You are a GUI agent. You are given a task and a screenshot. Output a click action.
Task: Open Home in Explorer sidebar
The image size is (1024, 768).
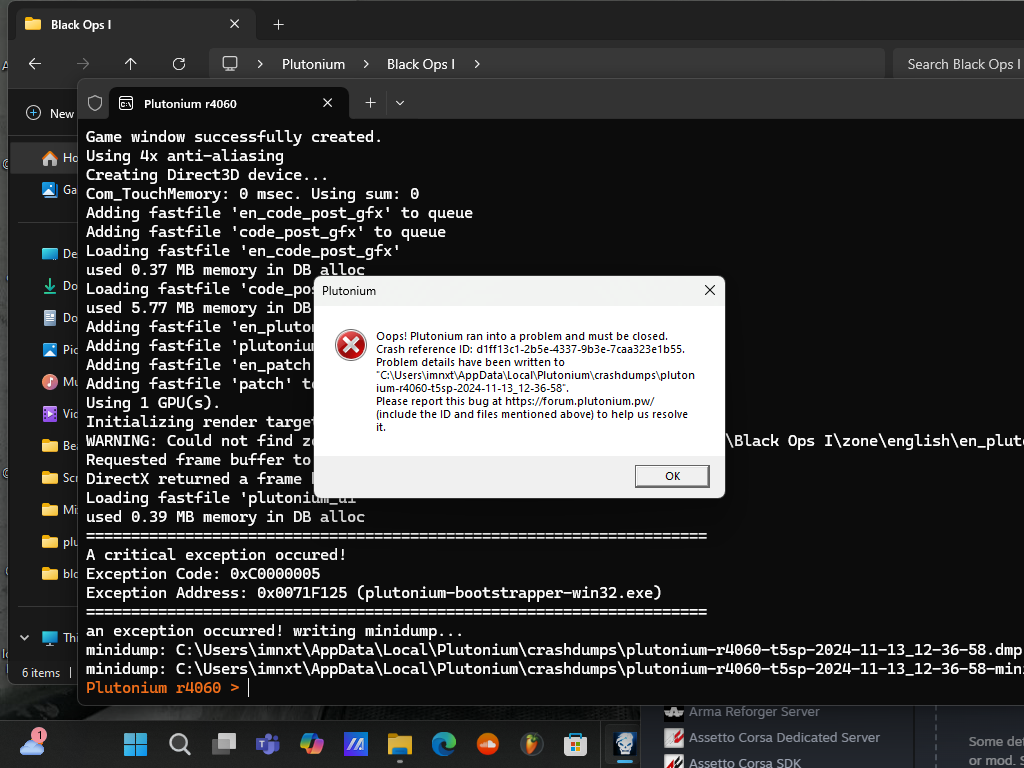[x=60, y=158]
